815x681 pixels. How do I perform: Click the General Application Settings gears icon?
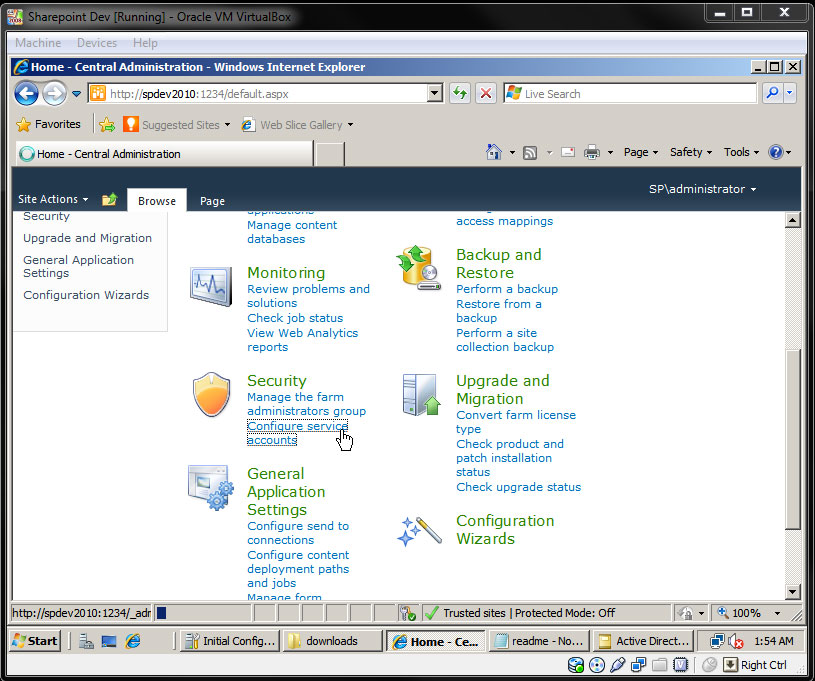211,488
